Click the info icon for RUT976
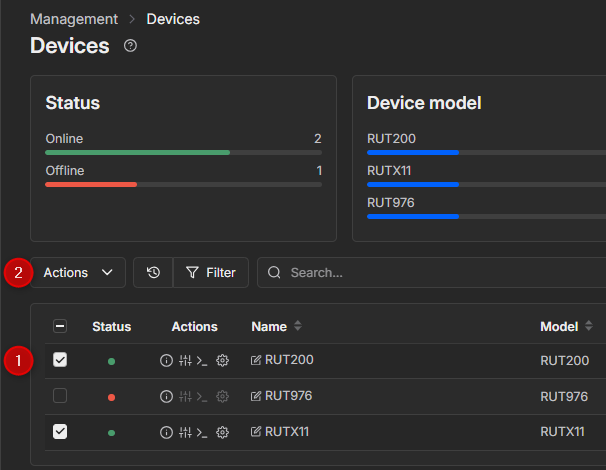 166,396
